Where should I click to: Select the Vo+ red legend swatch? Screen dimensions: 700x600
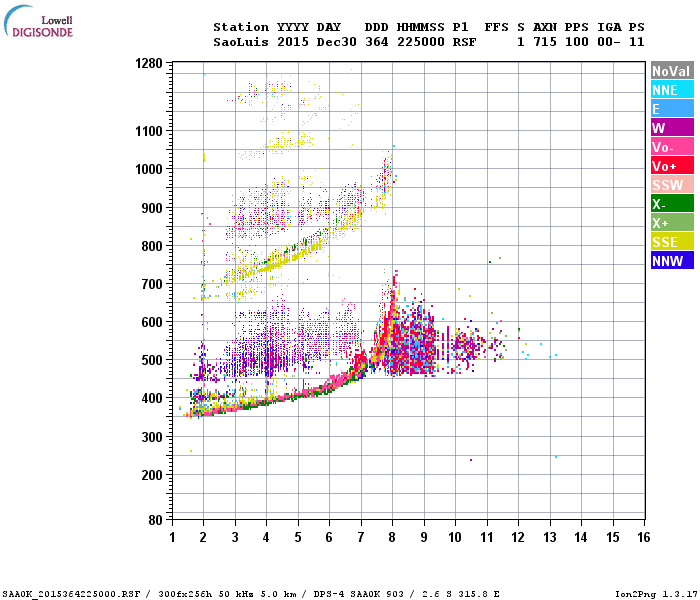(672, 166)
